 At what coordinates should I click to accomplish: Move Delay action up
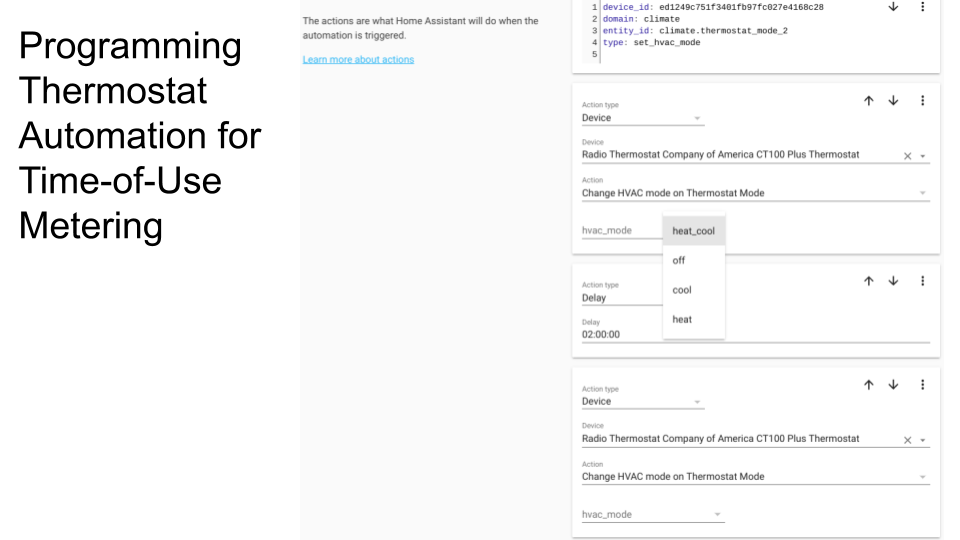869,281
